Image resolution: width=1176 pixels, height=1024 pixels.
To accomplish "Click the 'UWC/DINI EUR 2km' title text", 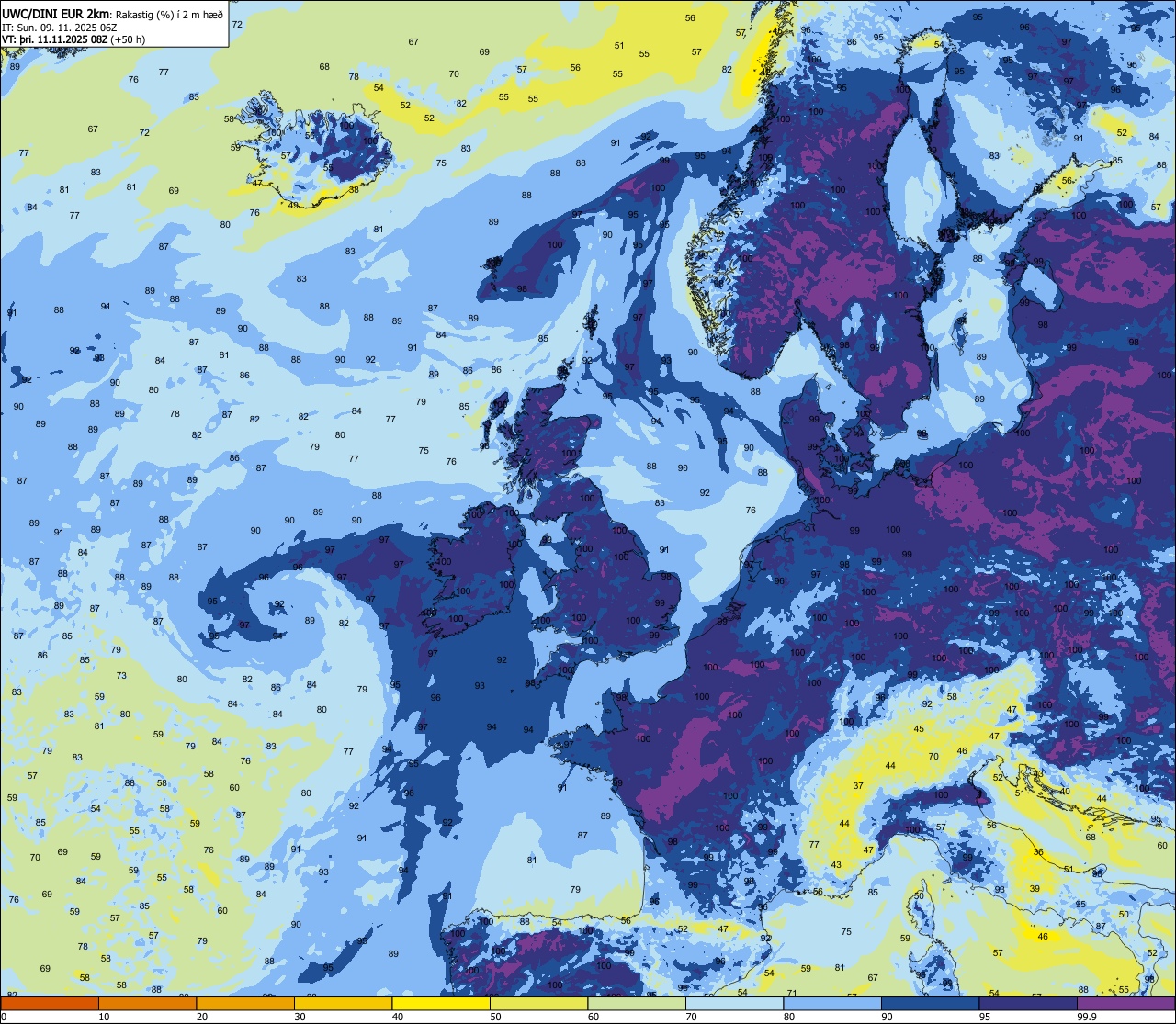I will [55, 15].
